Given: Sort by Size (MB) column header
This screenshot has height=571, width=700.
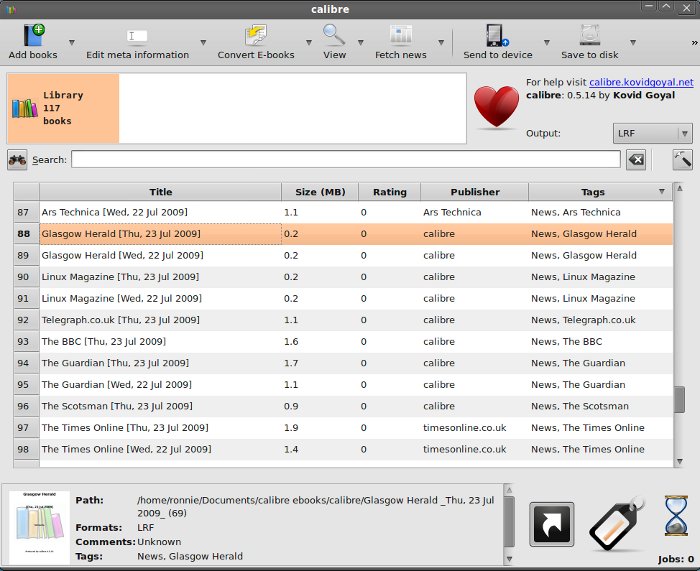Looking at the screenshot, I should [320, 192].
